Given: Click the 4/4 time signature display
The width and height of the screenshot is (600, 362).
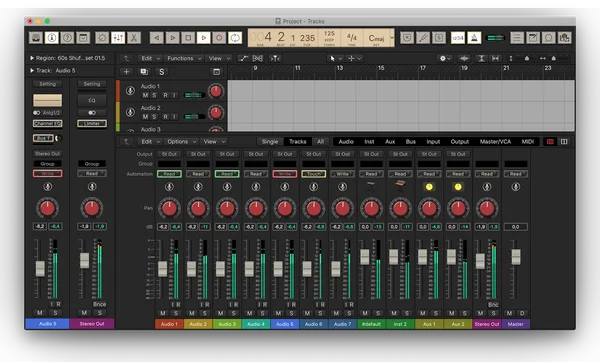Looking at the screenshot, I should coord(352,38).
